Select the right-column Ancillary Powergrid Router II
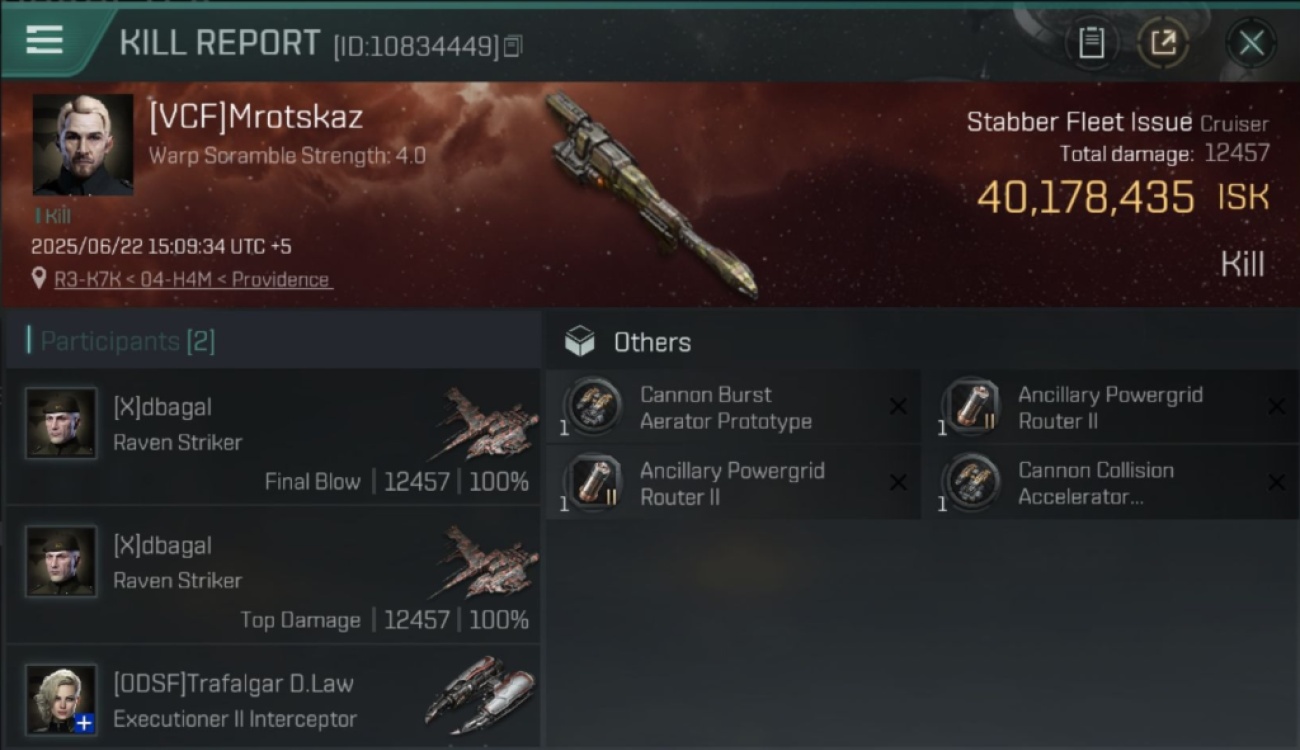The image size is (1300, 750). [1110, 408]
